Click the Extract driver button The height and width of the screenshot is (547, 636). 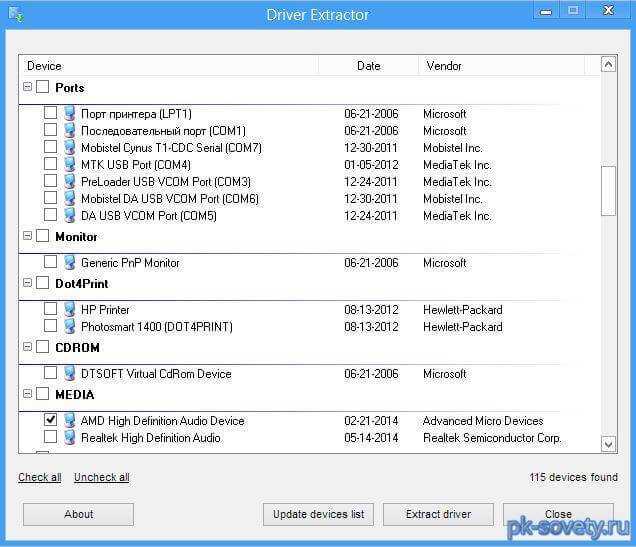pyautogui.click(x=438, y=514)
